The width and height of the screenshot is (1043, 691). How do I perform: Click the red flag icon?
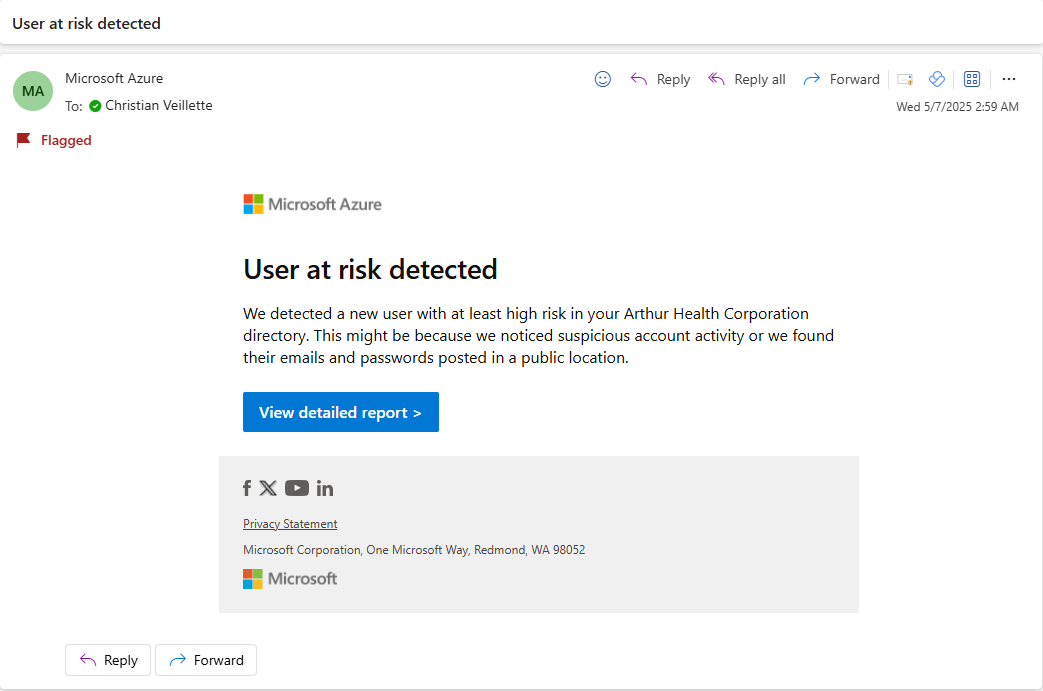(23, 140)
